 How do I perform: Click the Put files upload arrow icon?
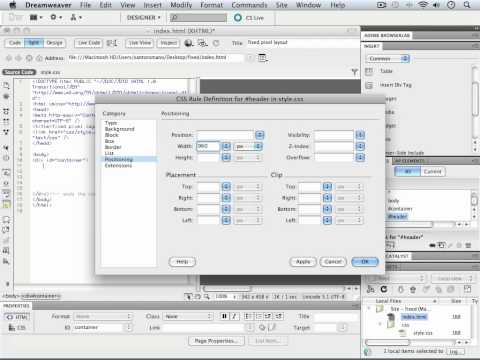point(413,289)
